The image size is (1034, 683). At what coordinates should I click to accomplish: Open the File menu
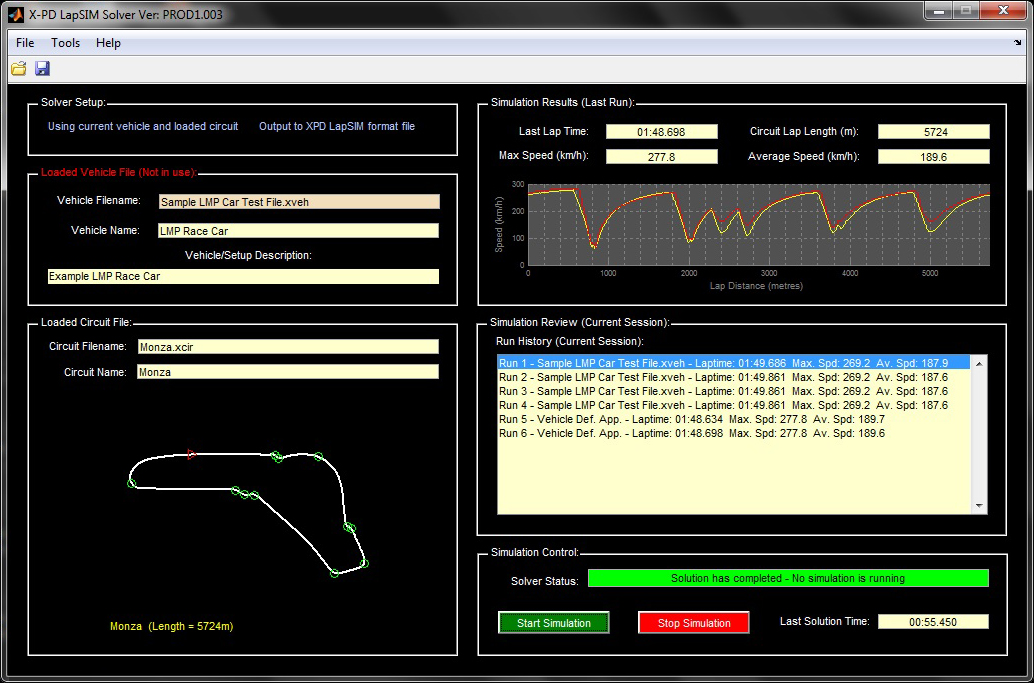pyautogui.click(x=25, y=43)
